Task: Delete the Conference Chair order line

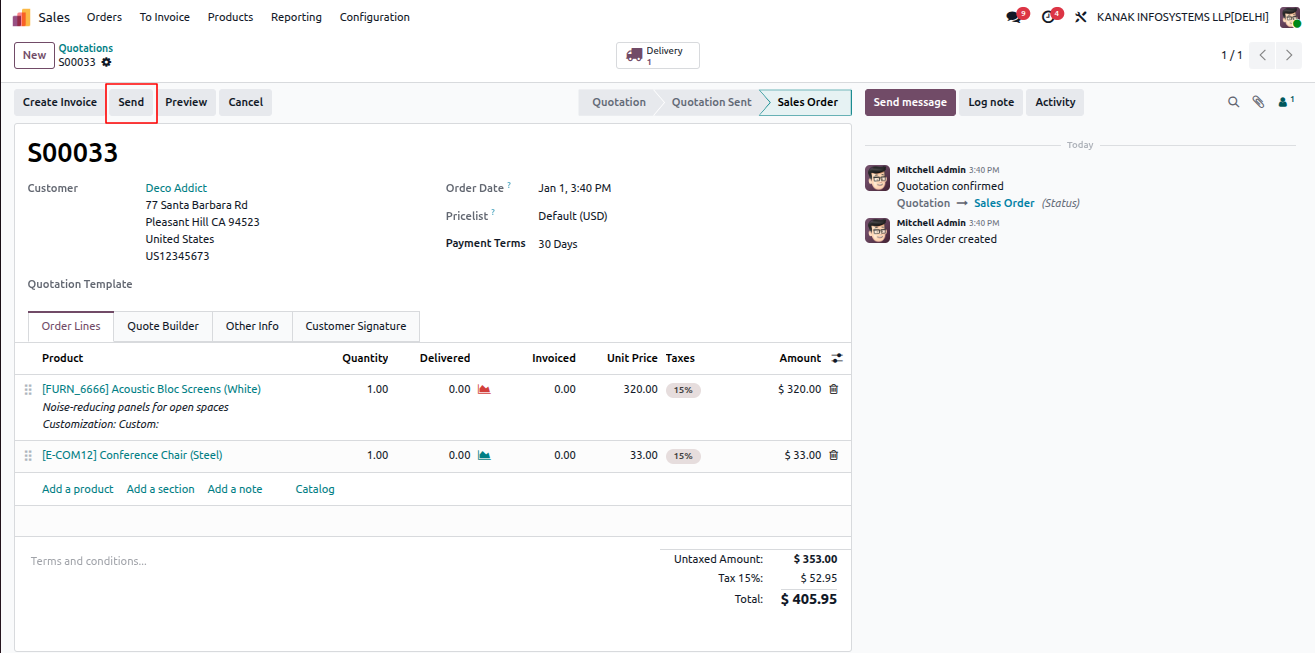Action: pyautogui.click(x=833, y=455)
